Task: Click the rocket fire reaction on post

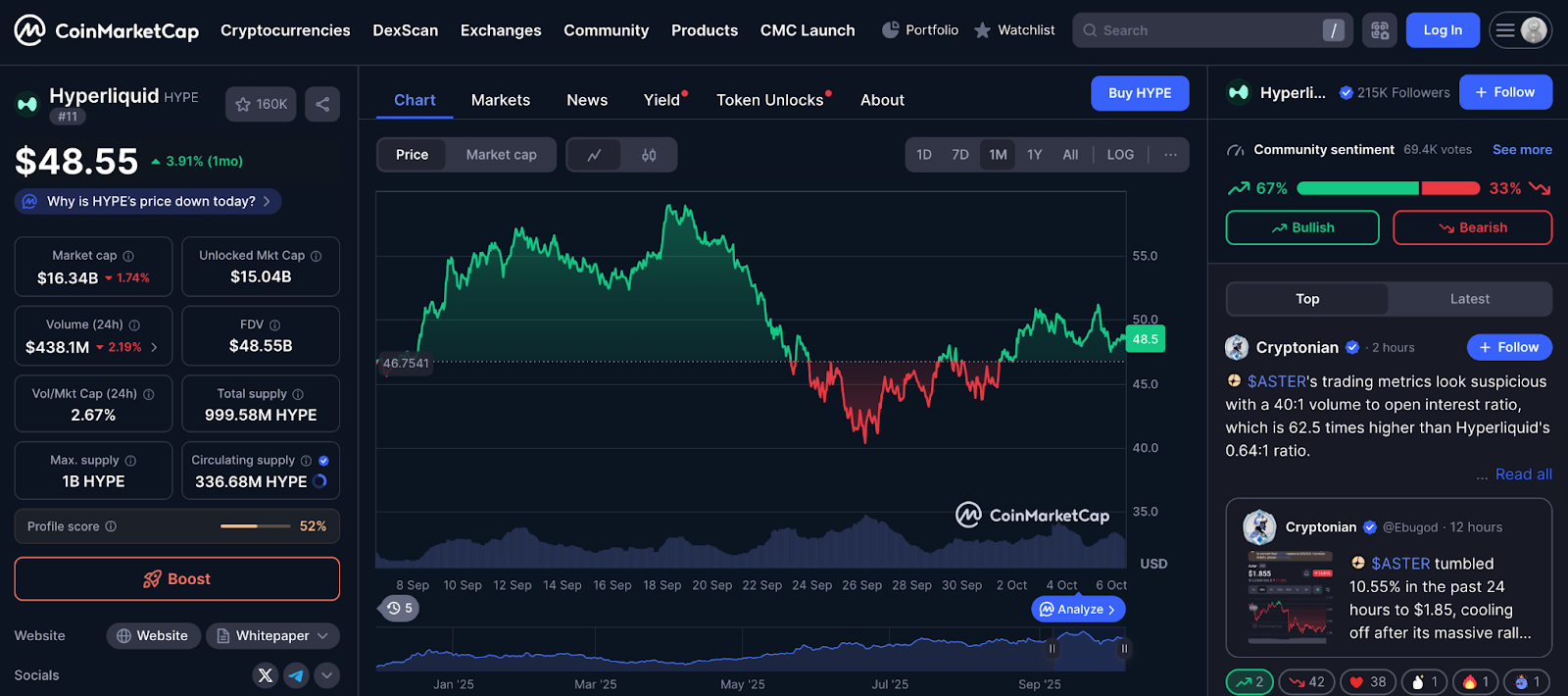Action: tap(1476, 682)
